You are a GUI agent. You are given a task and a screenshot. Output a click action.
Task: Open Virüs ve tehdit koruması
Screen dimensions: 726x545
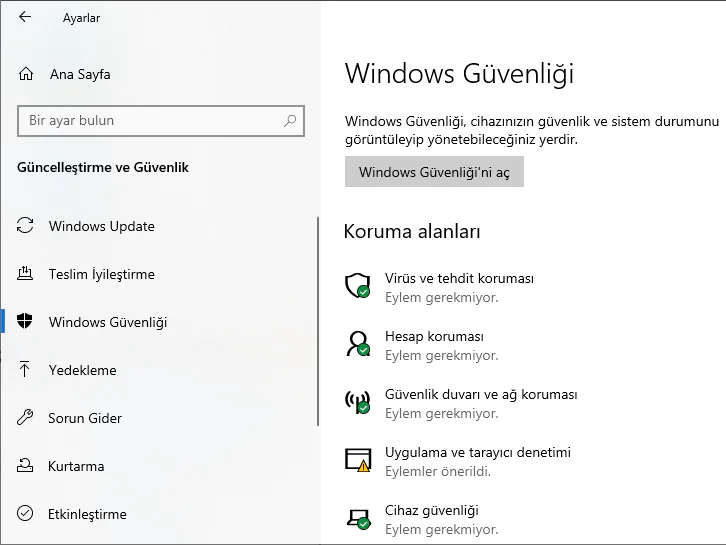(459, 278)
